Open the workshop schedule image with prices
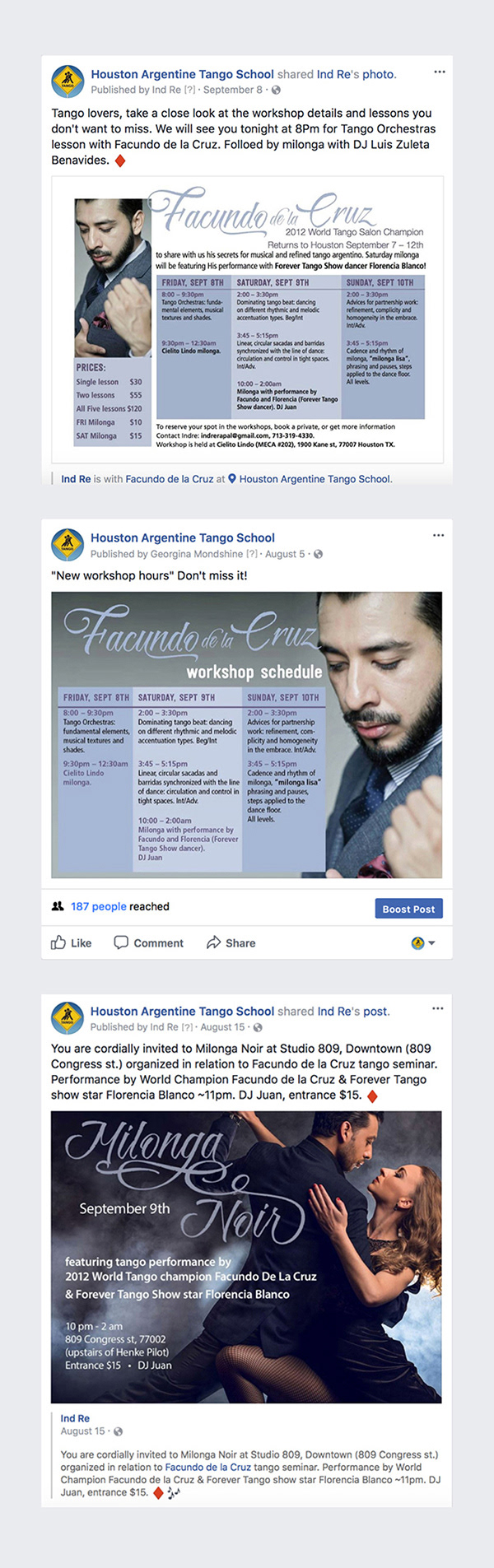The width and height of the screenshot is (494, 1568). [248, 319]
